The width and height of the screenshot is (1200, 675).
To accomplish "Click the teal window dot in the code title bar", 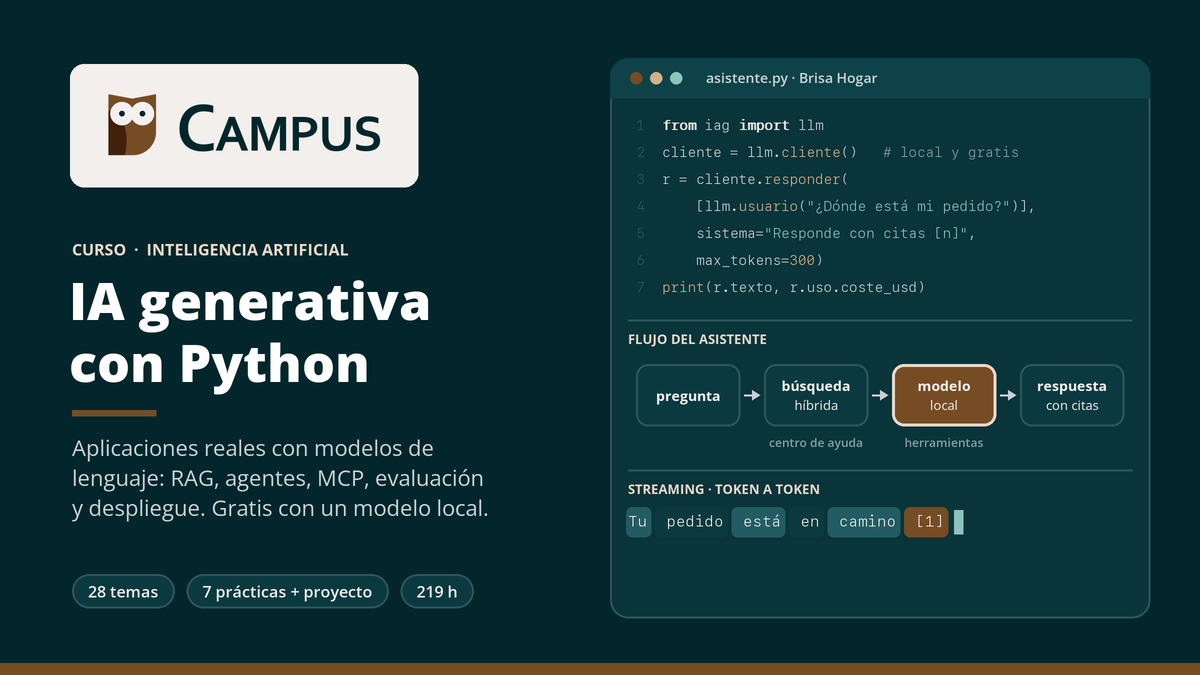I will coord(676,78).
